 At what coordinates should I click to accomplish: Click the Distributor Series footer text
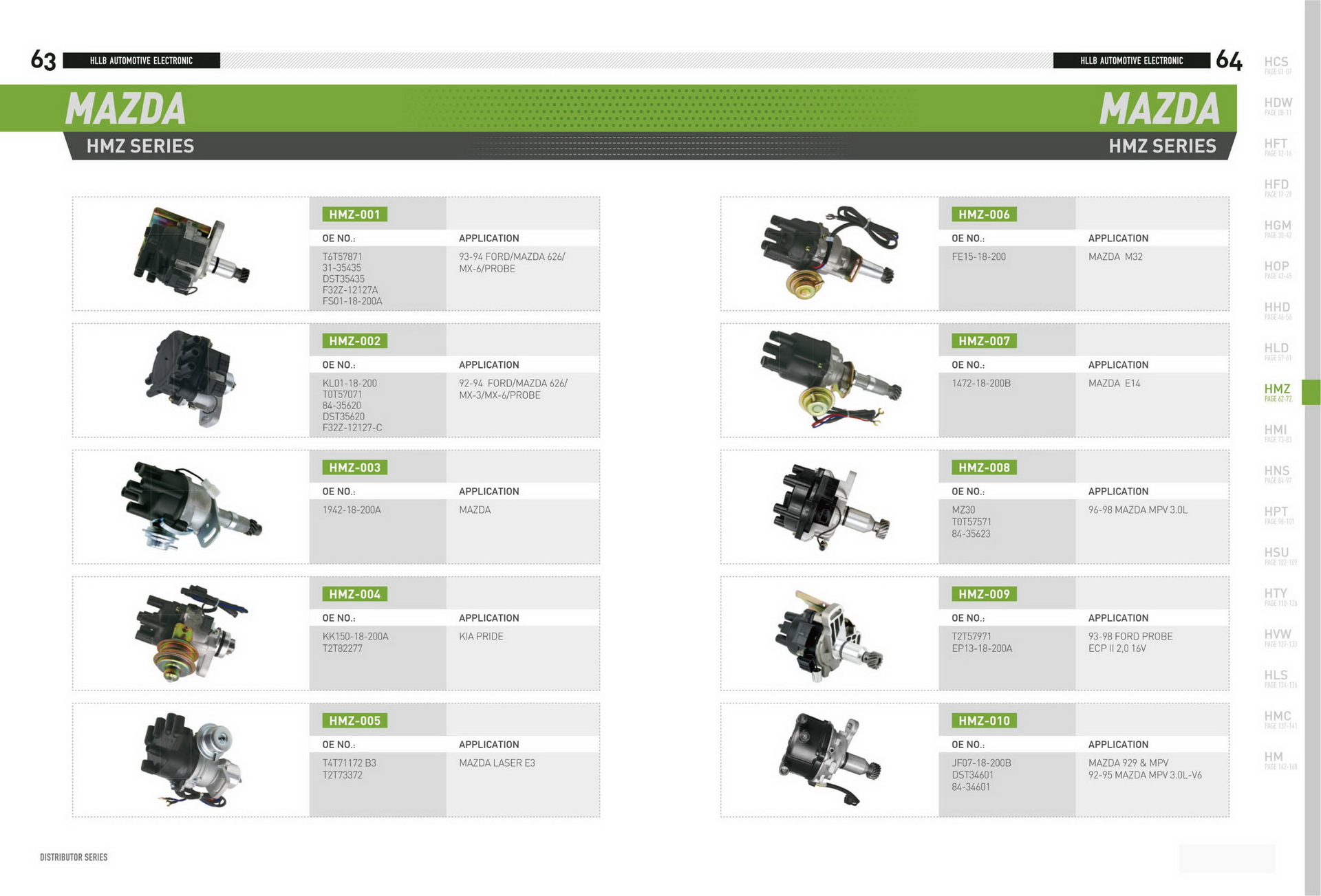point(74,857)
